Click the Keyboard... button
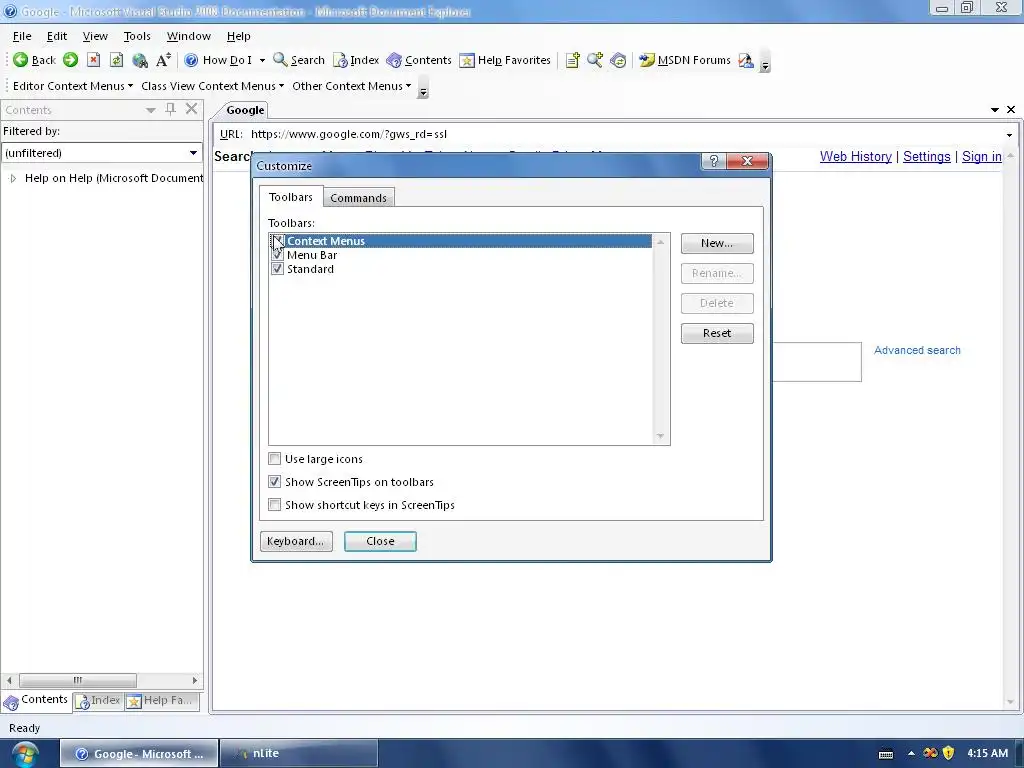This screenshot has height=768, width=1024. pyautogui.click(x=296, y=541)
